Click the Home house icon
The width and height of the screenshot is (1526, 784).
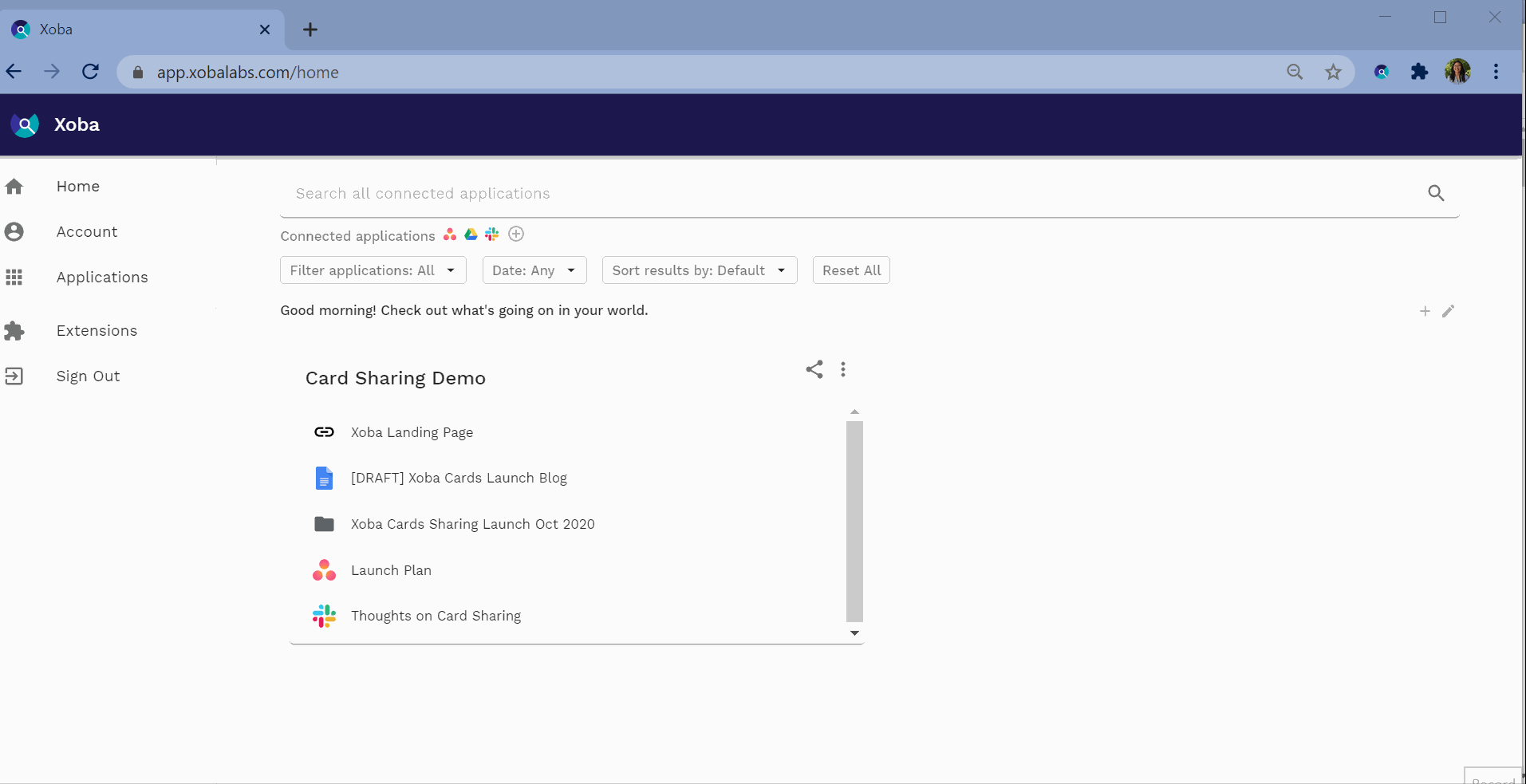14,187
